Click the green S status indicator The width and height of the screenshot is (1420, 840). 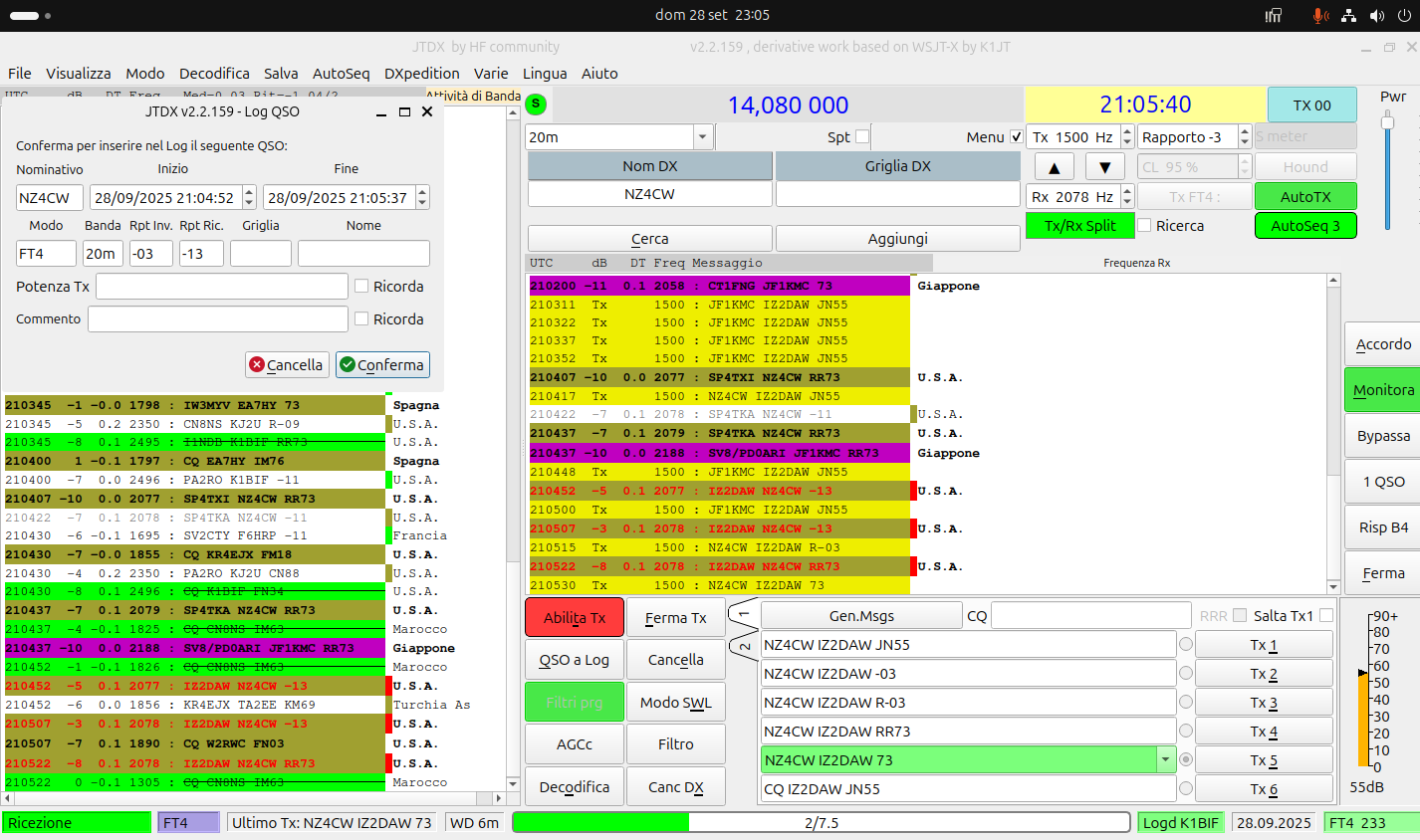click(536, 104)
